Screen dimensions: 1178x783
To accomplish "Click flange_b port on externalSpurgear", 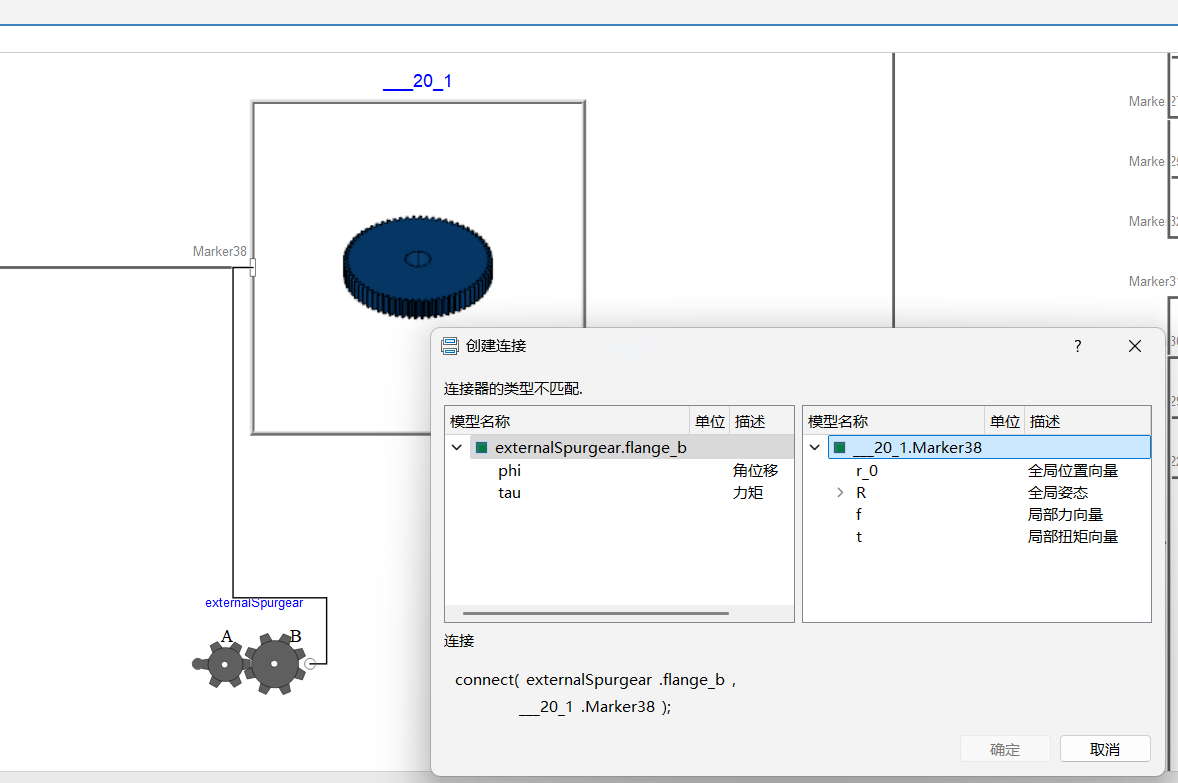I will pos(310,664).
